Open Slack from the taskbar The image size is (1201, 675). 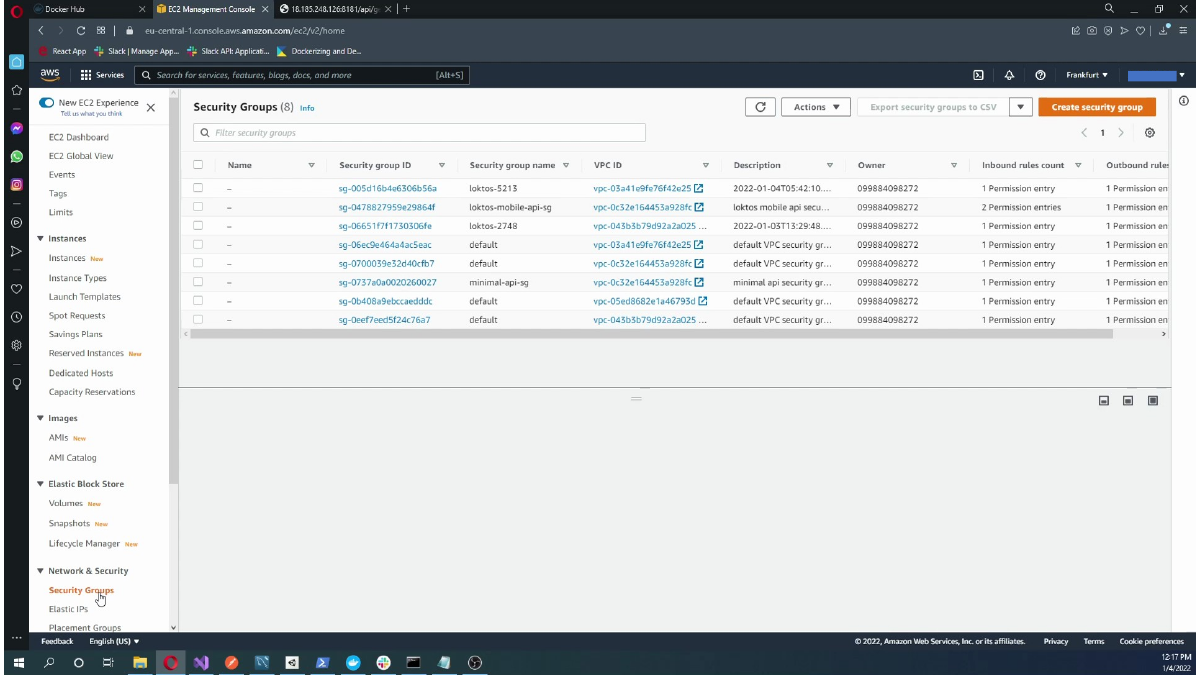(383, 662)
